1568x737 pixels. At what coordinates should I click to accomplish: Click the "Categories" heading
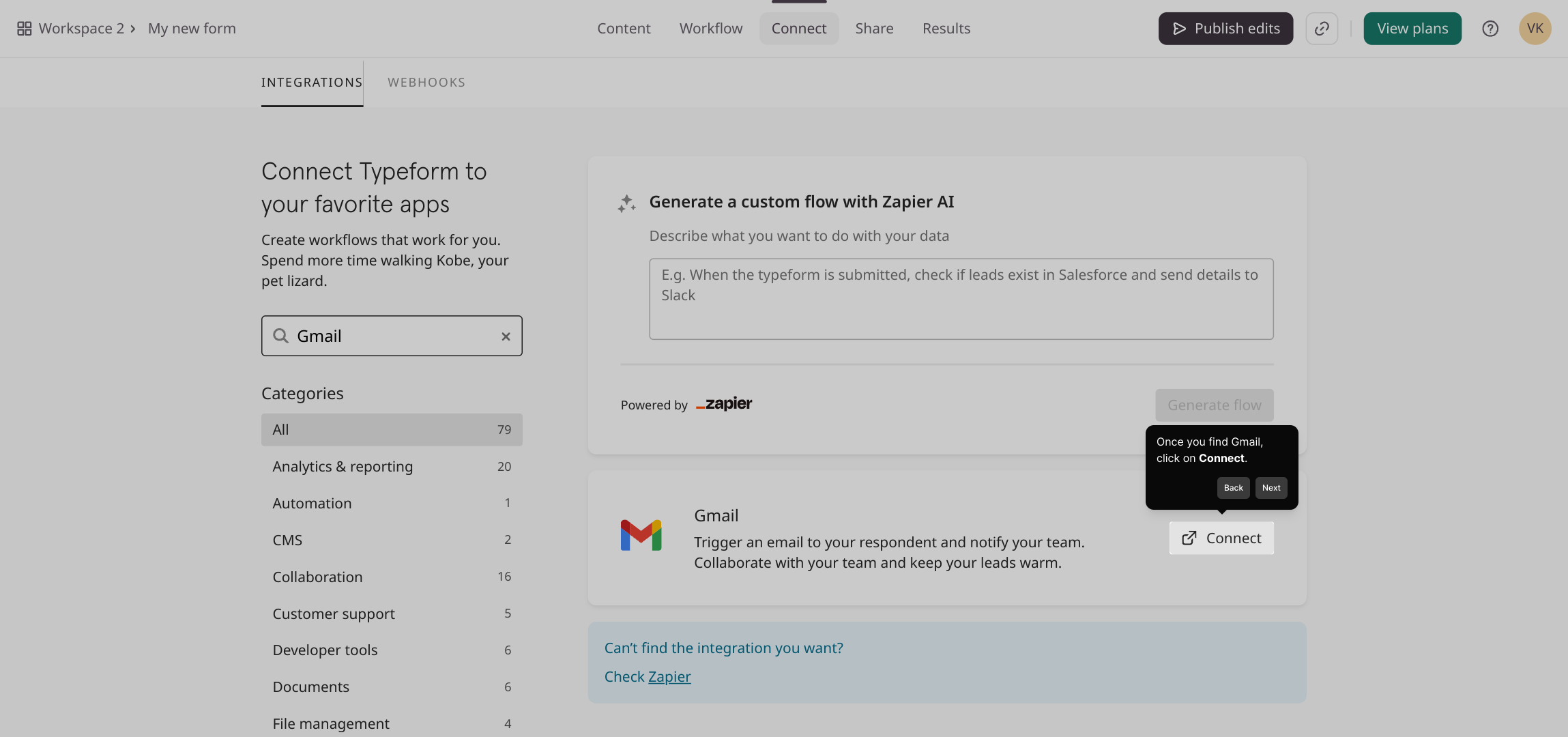302,394
